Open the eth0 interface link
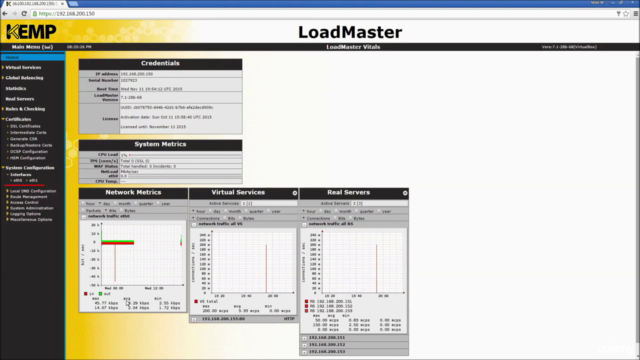 tap(18, 180)
